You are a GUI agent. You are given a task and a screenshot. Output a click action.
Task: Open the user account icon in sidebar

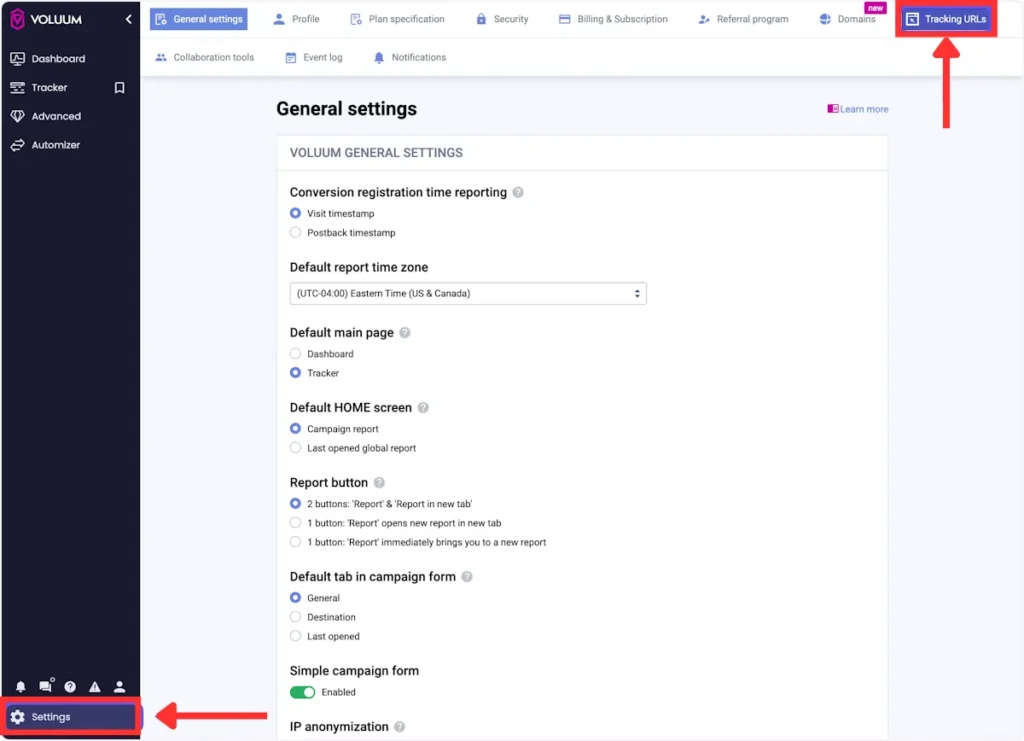[120, 686]
